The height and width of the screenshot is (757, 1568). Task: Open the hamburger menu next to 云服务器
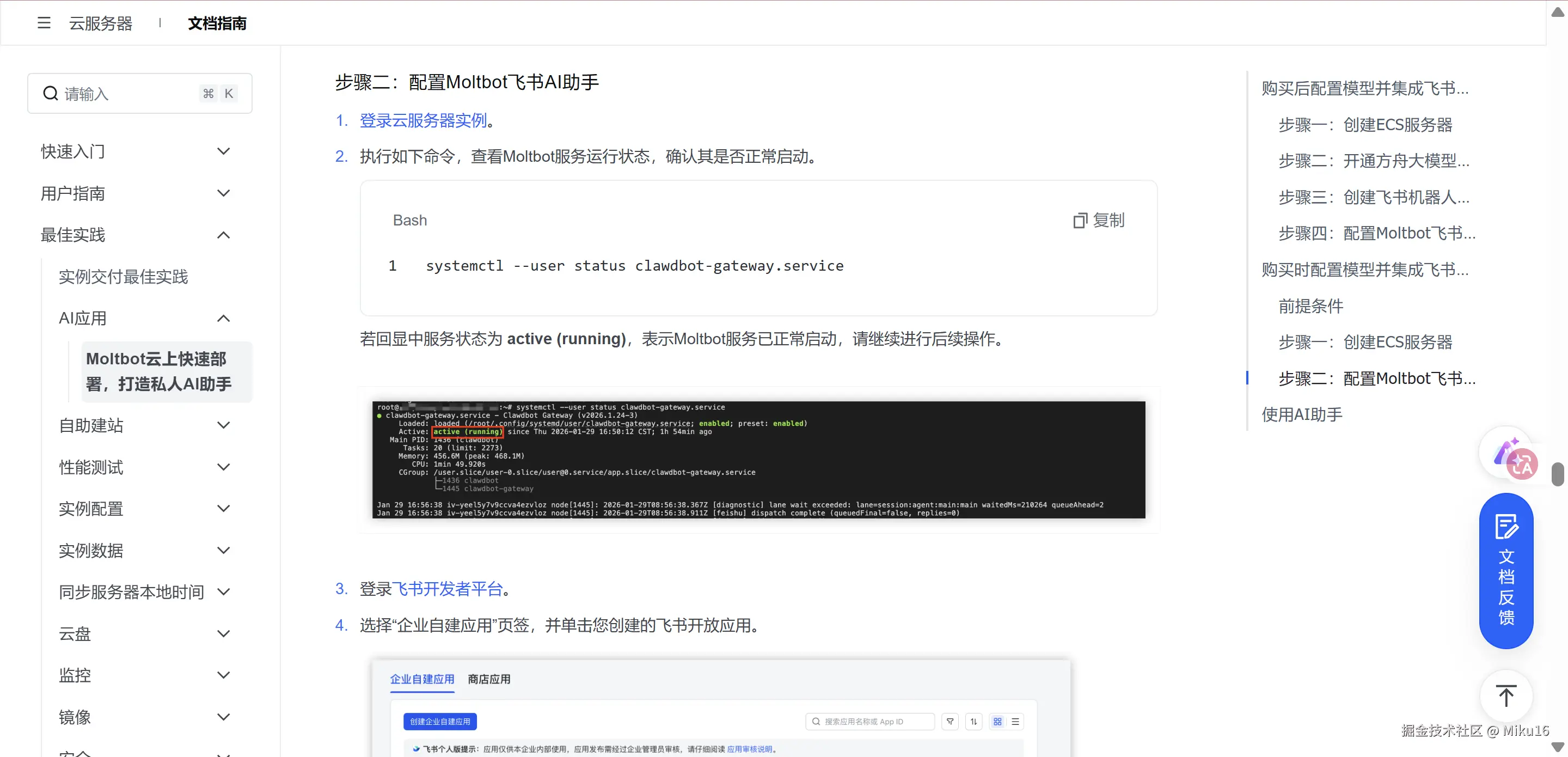pyautogui.click(x=44, y=23)
